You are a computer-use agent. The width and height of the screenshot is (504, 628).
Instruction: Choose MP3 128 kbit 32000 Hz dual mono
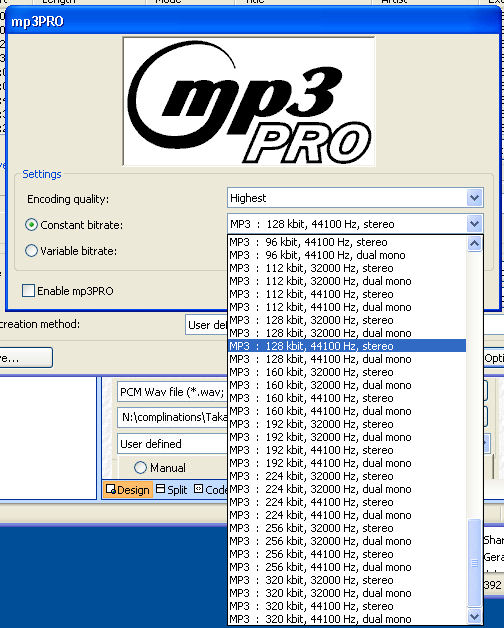(347, 333)
